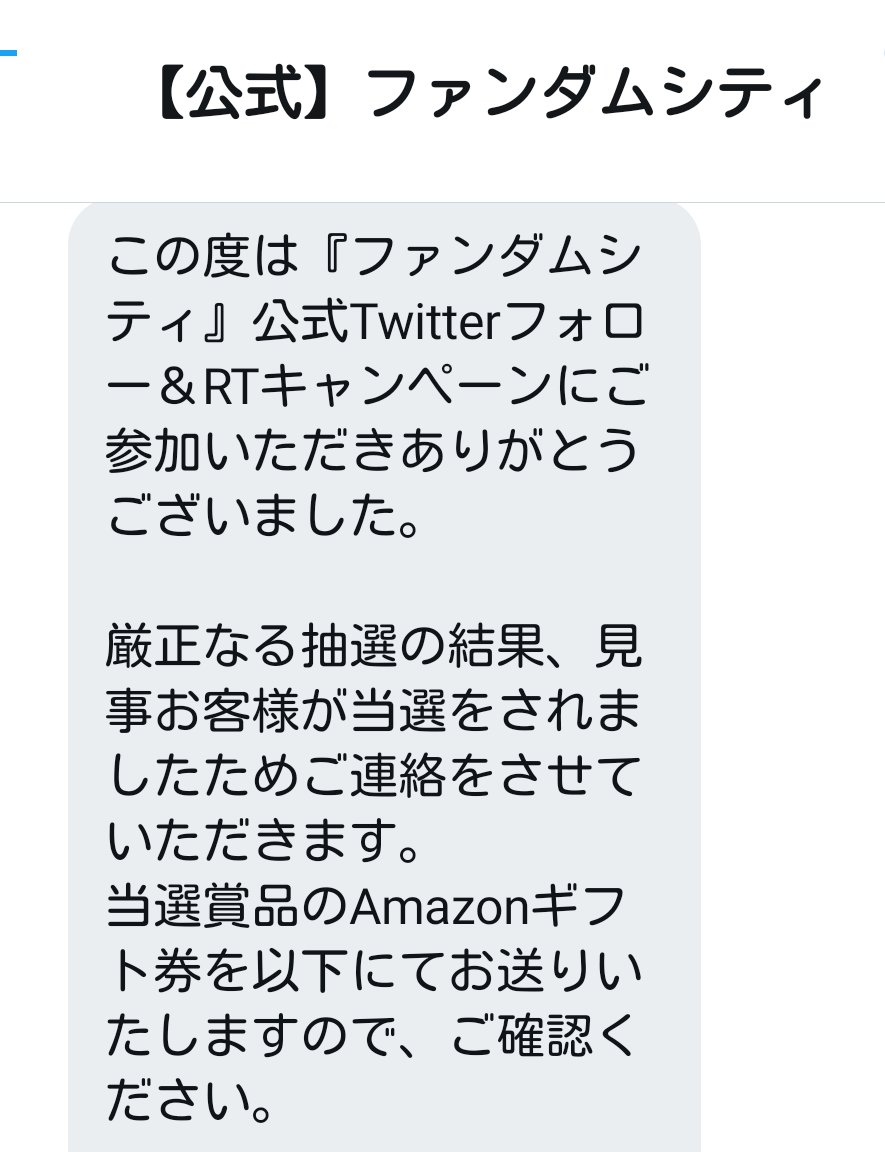Tap the &RTキャンペーン text line
Image resolution: width=885 pixels, height=1152 pixels.
click(x=375, y=386)
